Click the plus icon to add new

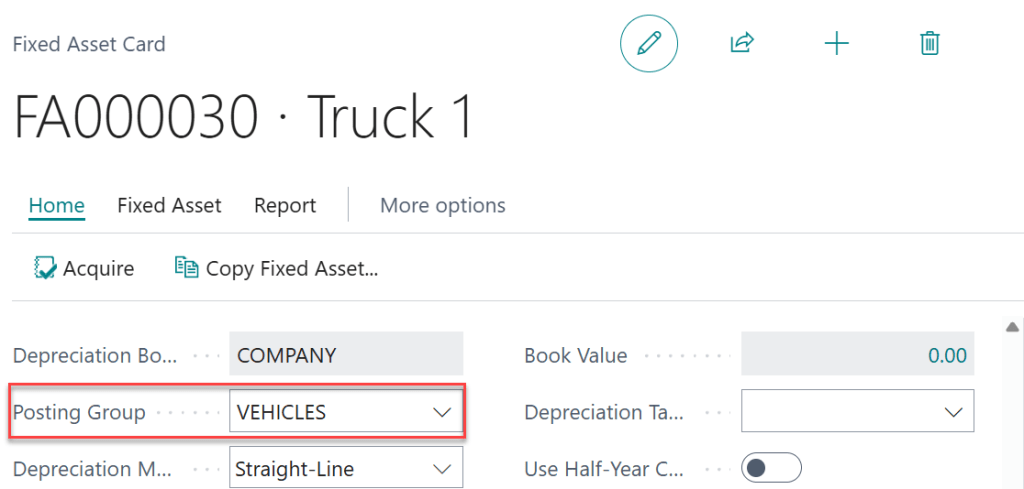click(836, 44)
